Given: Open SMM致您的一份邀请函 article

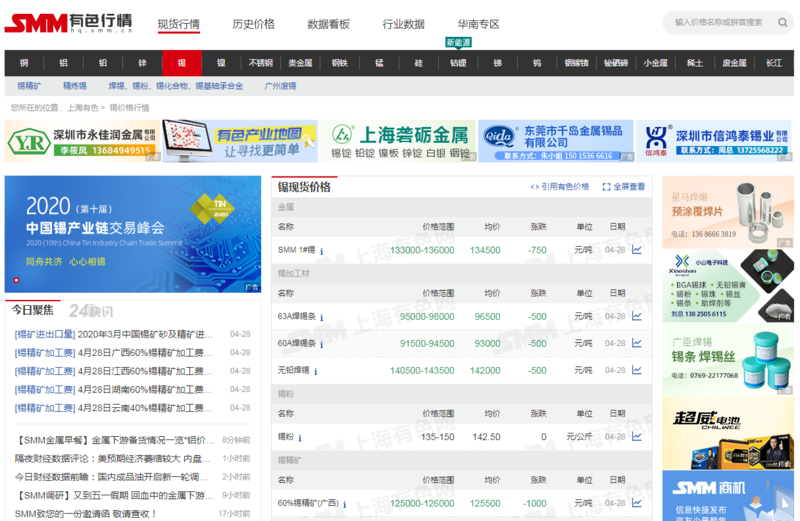Looking at the screenshot, I should pyautogui.click(x=85, y=513).
